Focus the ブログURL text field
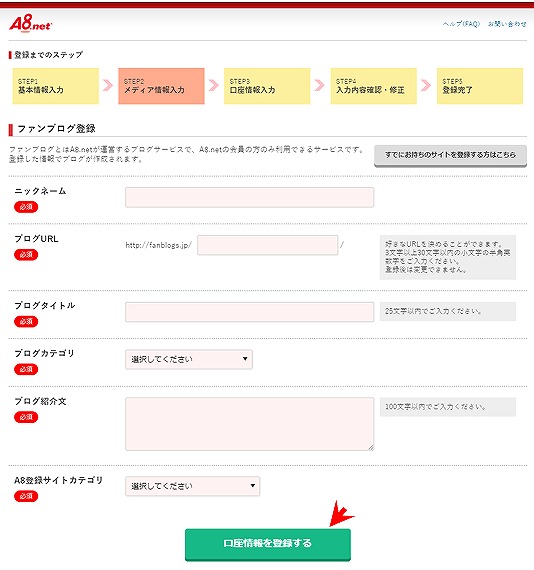 (x=268, y=245)
